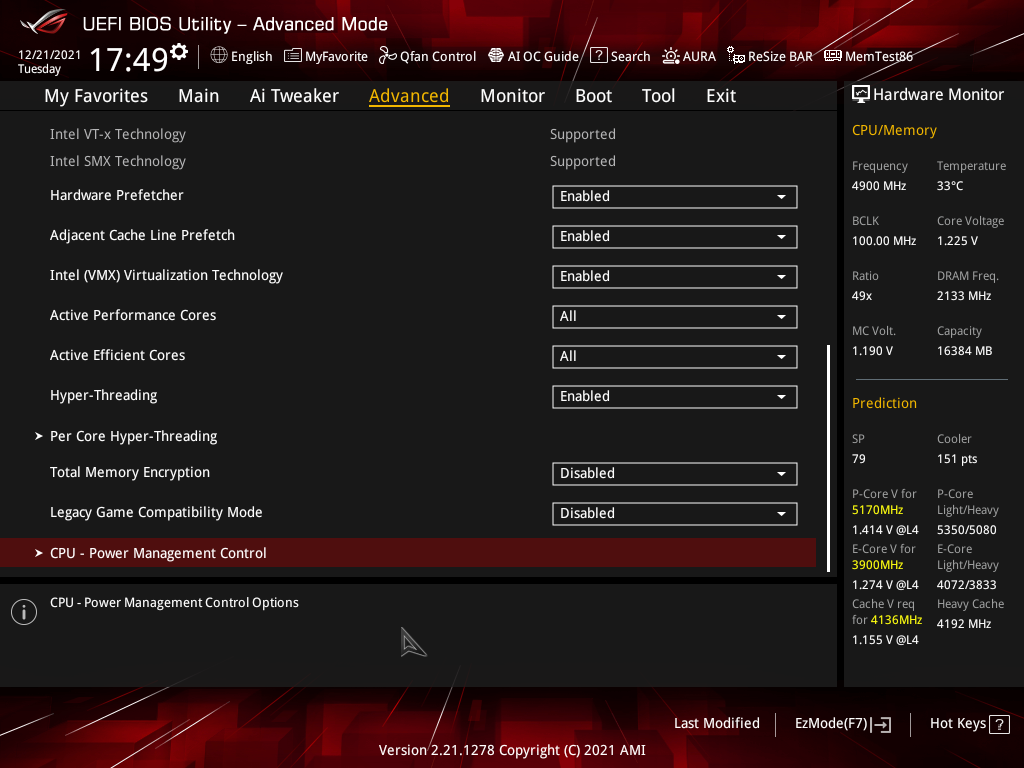Switch to Boot tab
Image resolution: width=1024 pixels, height=768 pixels.
click(x=593, y=96)
